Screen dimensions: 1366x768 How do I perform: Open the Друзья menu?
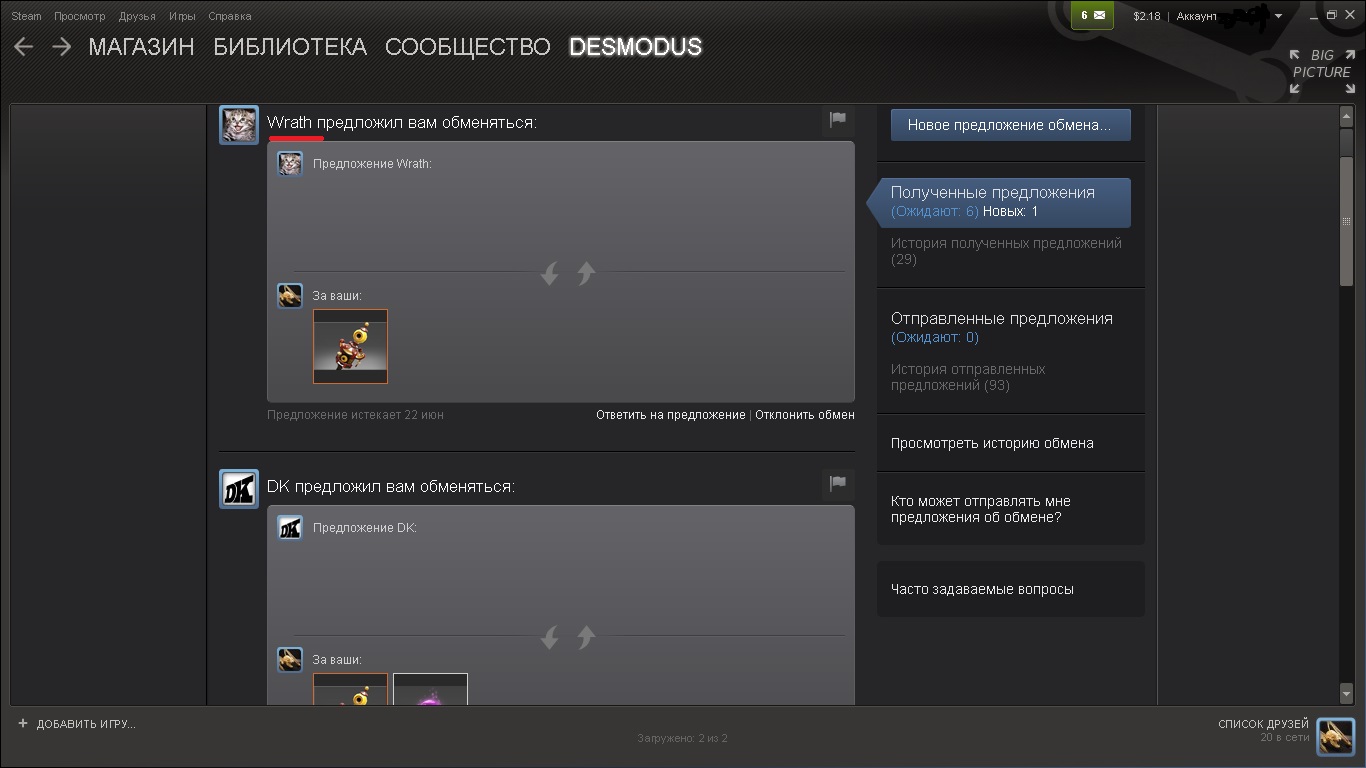(x=137, y=16)
